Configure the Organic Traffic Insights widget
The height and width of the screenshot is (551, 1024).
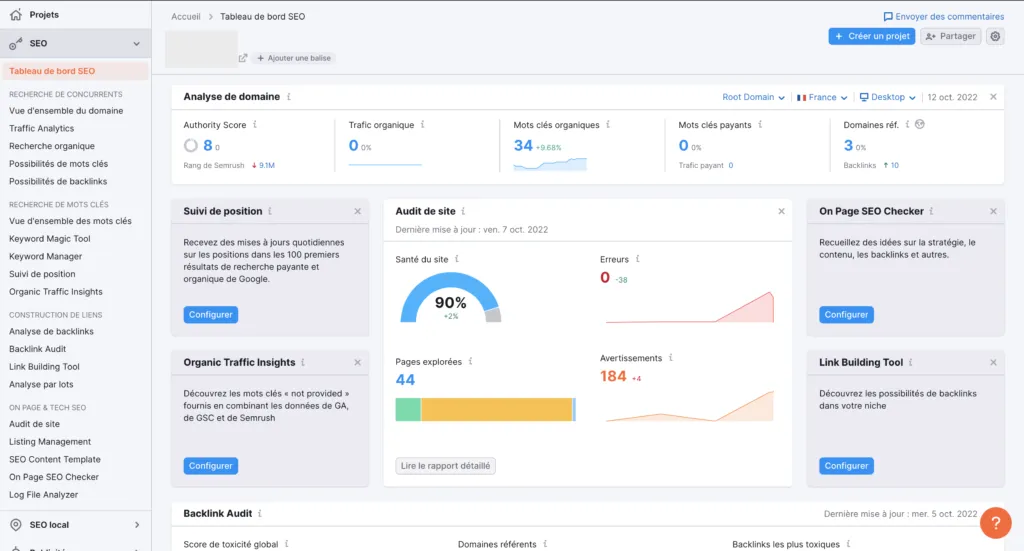(210, 466)
